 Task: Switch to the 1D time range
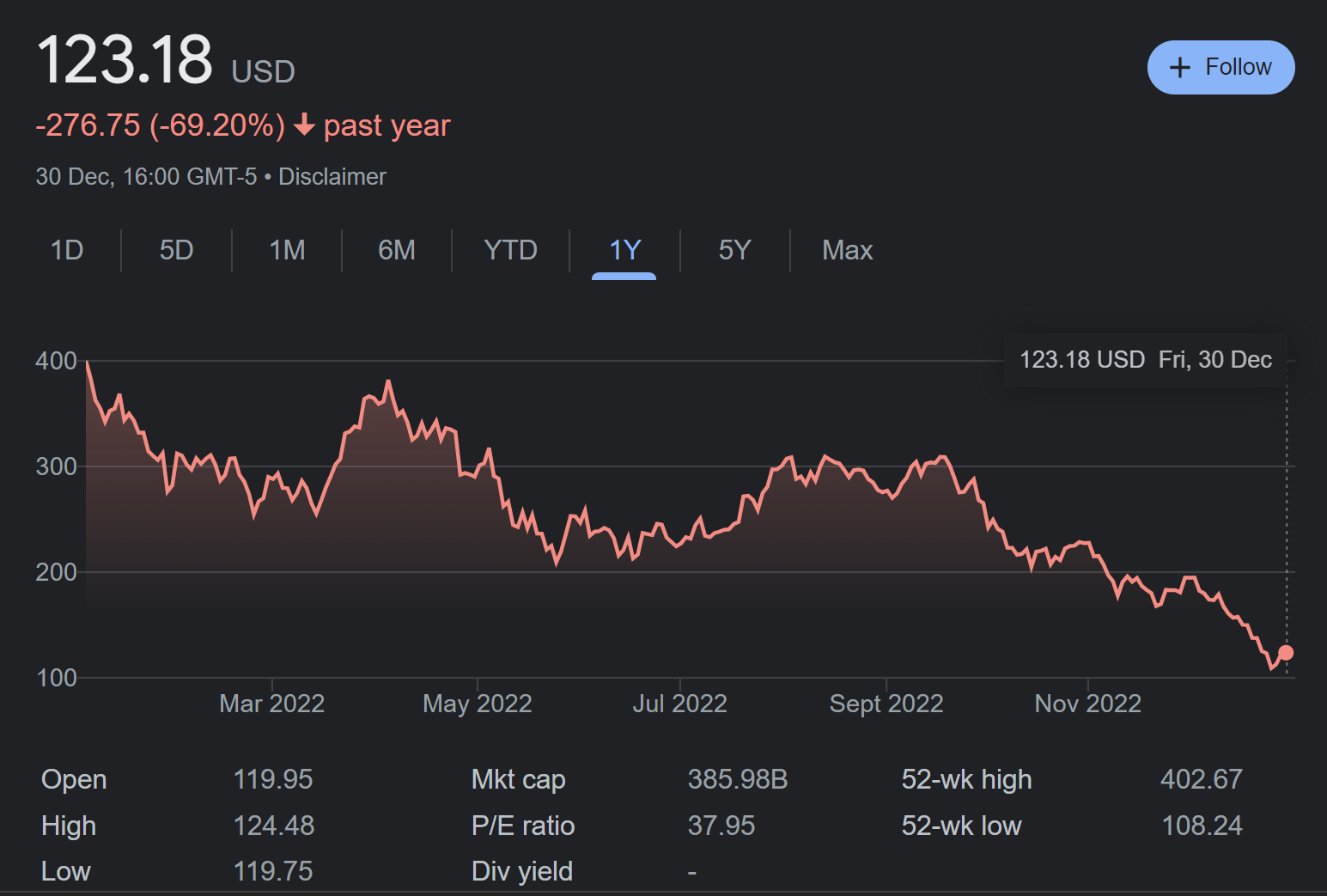coord(67,250)
